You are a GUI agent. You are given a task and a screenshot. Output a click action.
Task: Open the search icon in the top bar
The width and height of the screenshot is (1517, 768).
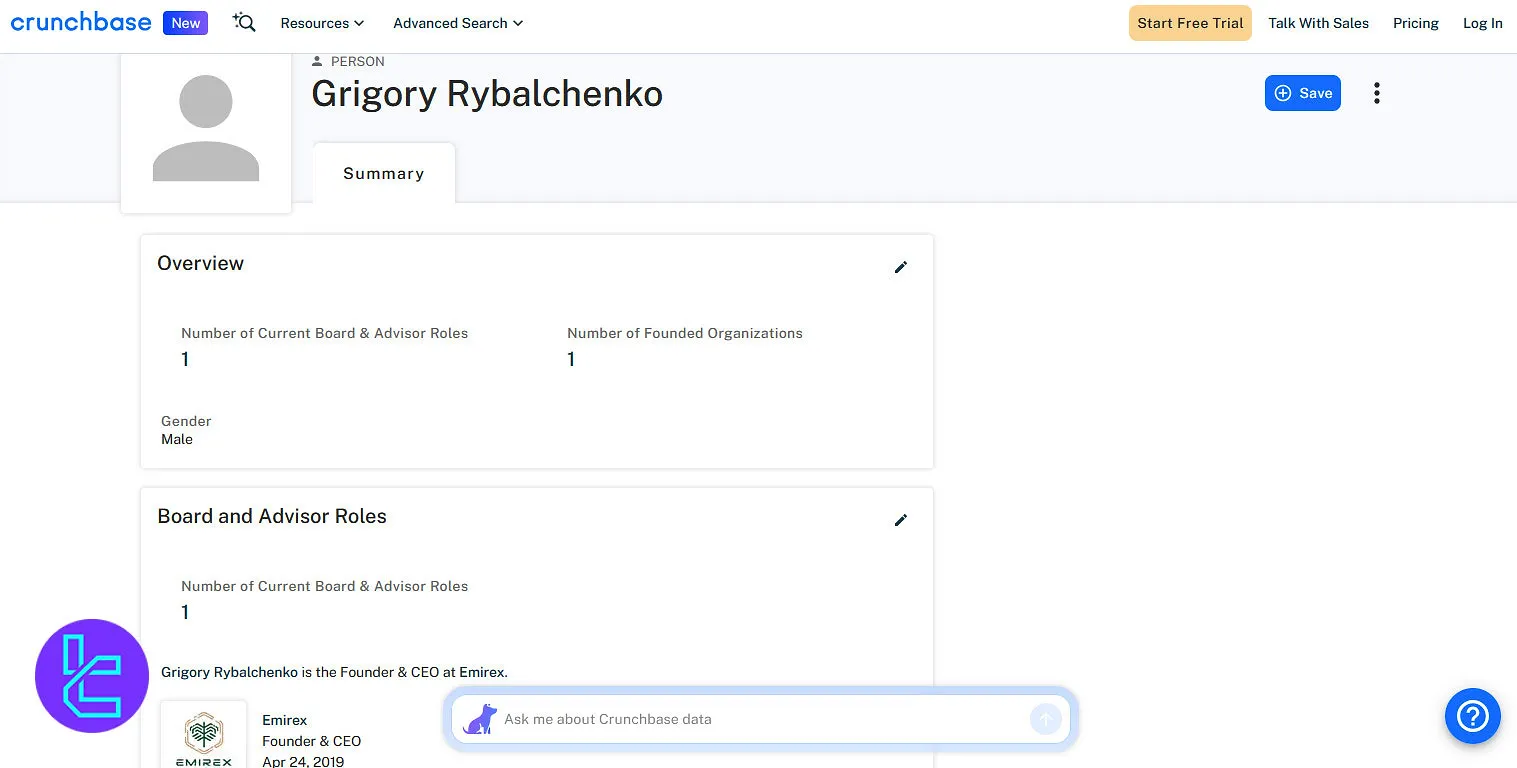pos(243,22)
